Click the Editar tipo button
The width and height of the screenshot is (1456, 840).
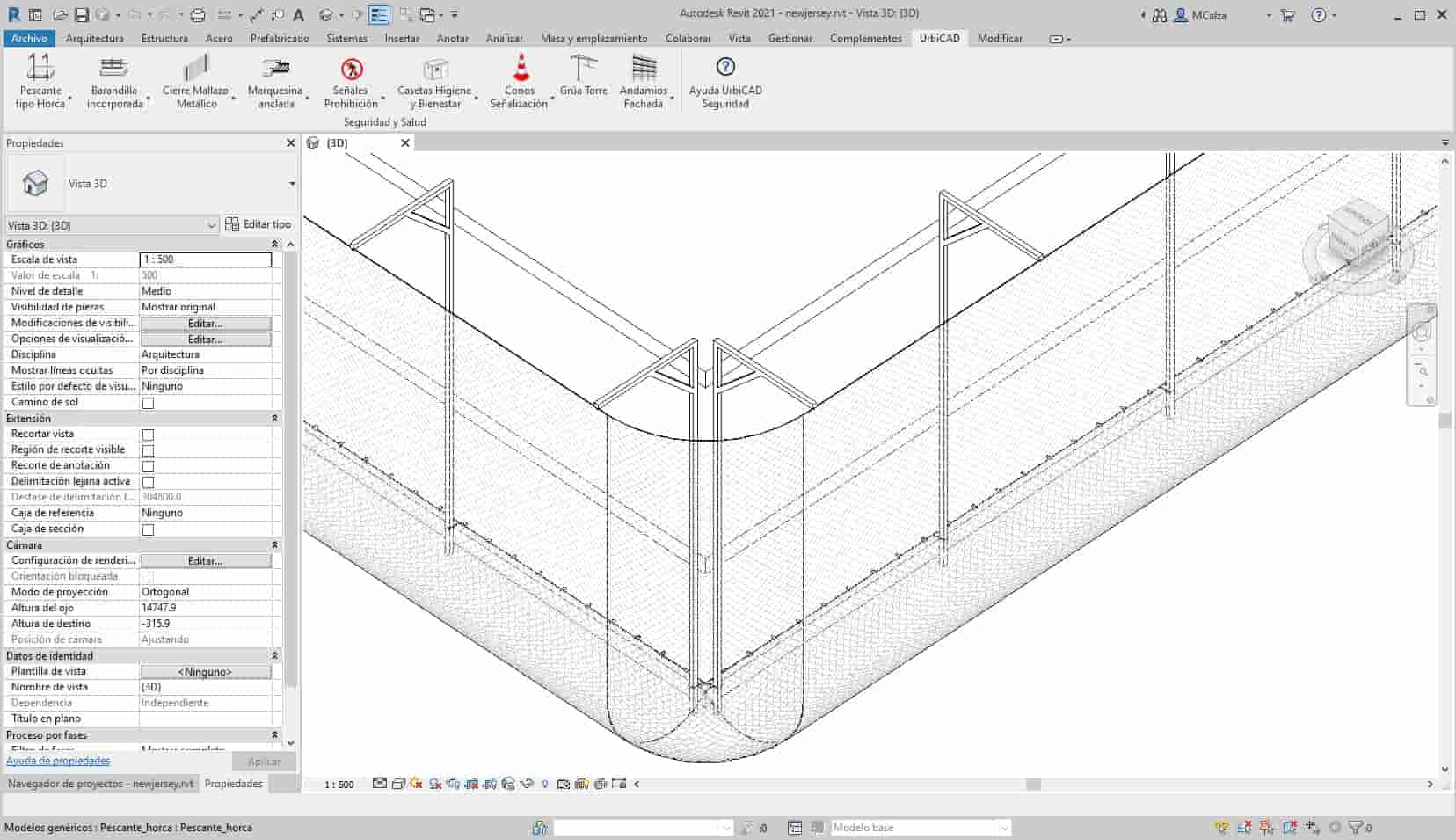(x=258, y=224)
